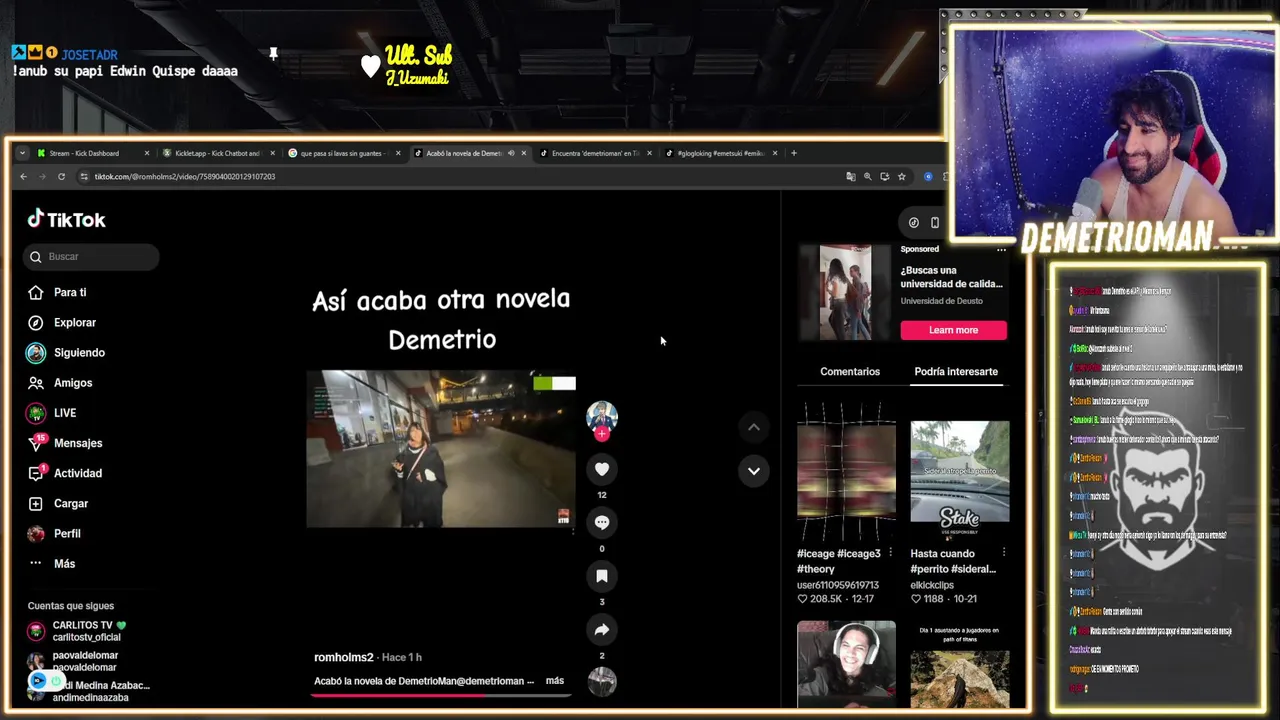This screenshot has width=1280, height=720.
Task: Click the browser forward arrow
Action: 42,177
